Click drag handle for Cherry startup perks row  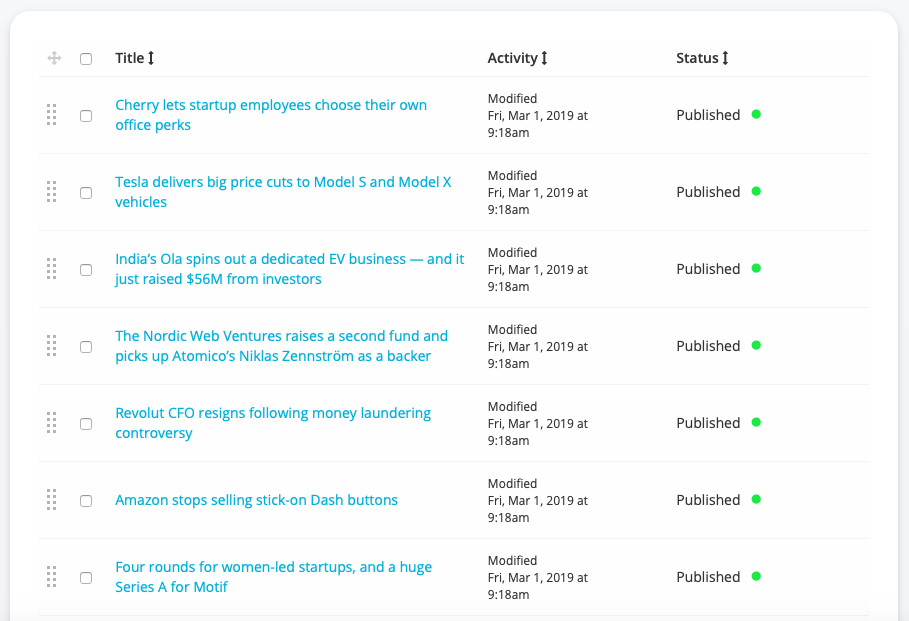pyautogui.click(x=52, y=115)
